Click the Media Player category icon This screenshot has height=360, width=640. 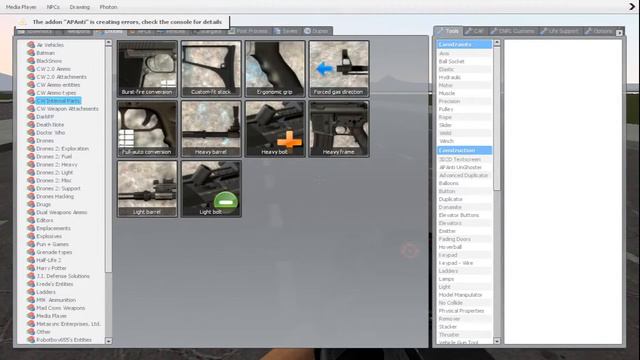click(31, 316)
